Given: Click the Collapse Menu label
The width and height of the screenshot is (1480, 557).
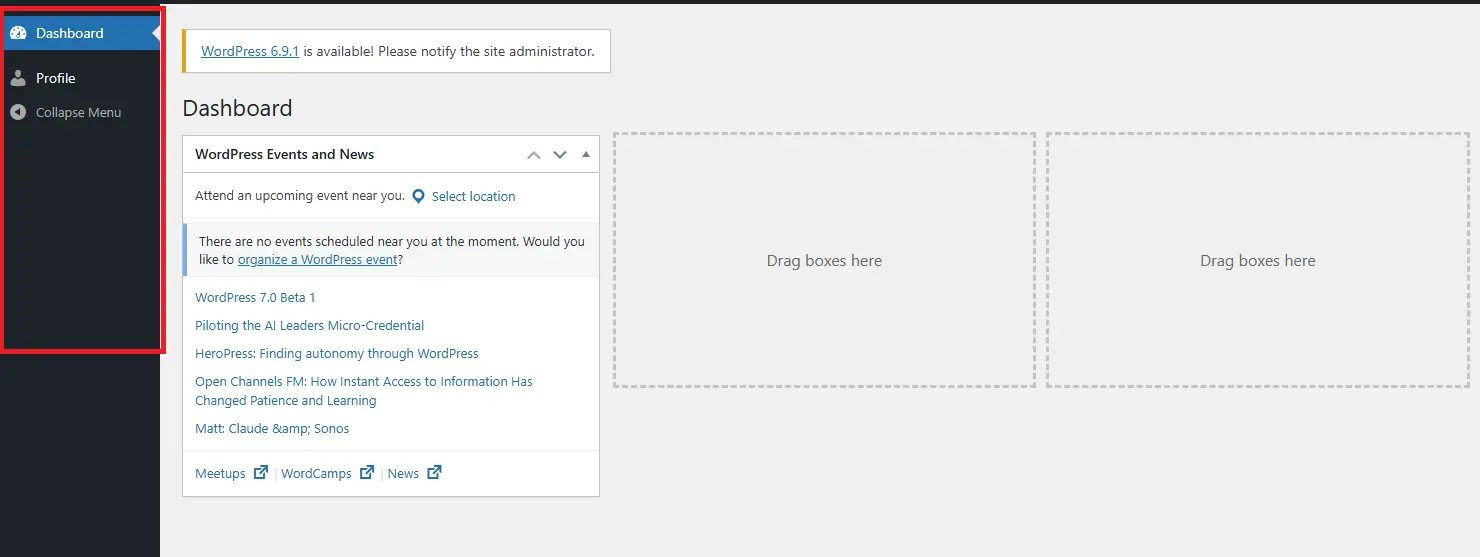Looking at the screenshot, I should coord(78,113).
